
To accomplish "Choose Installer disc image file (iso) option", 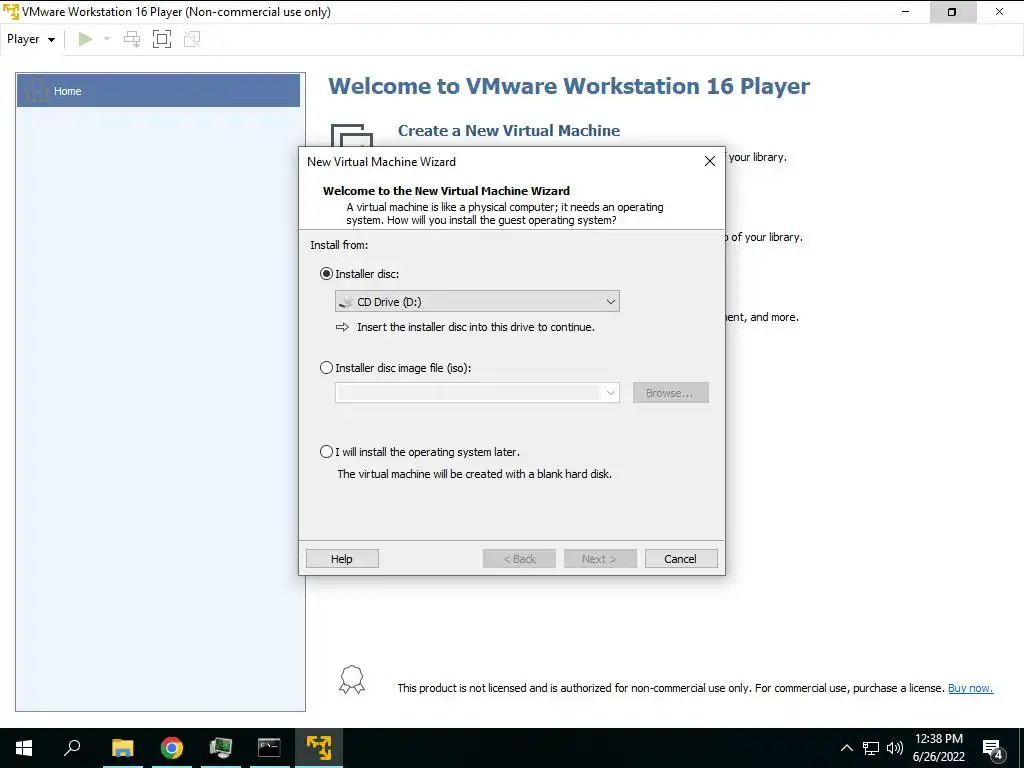I will tap(326, 368).
